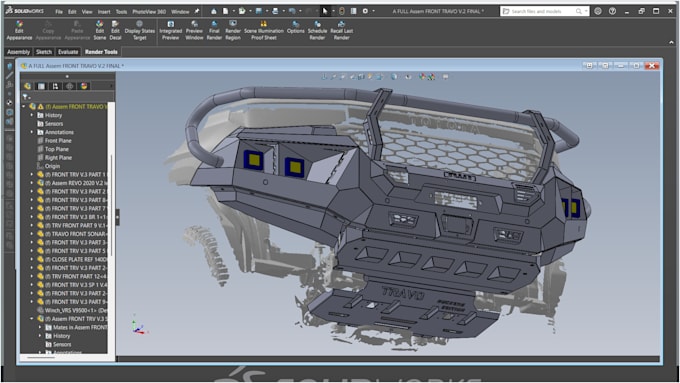The image size is (680, 383).
Task: Open Edit Scene in the ribbon
Action: (x=99, y=30)
